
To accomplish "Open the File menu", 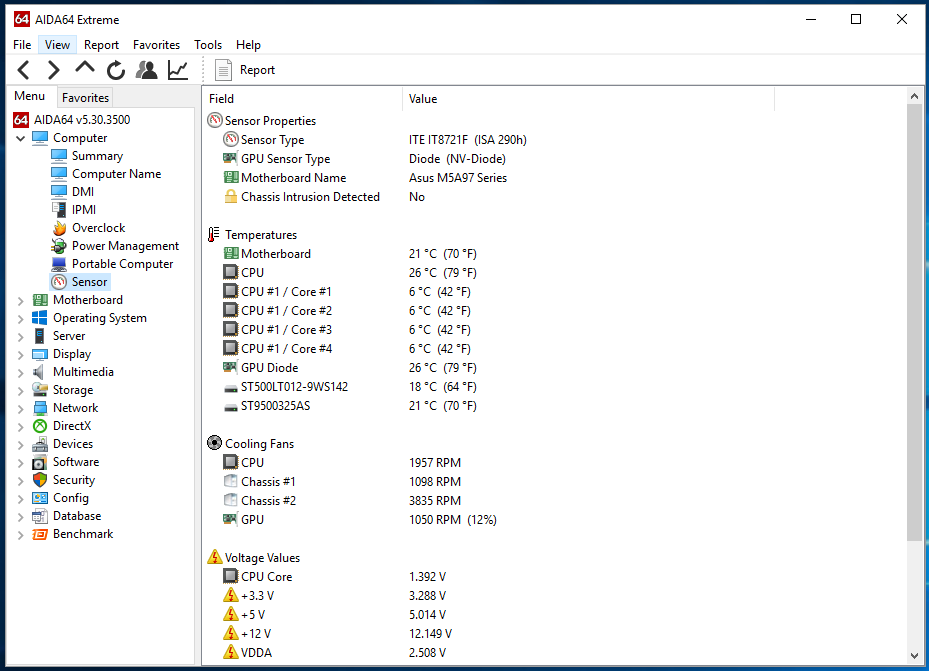I will (22, 45).
